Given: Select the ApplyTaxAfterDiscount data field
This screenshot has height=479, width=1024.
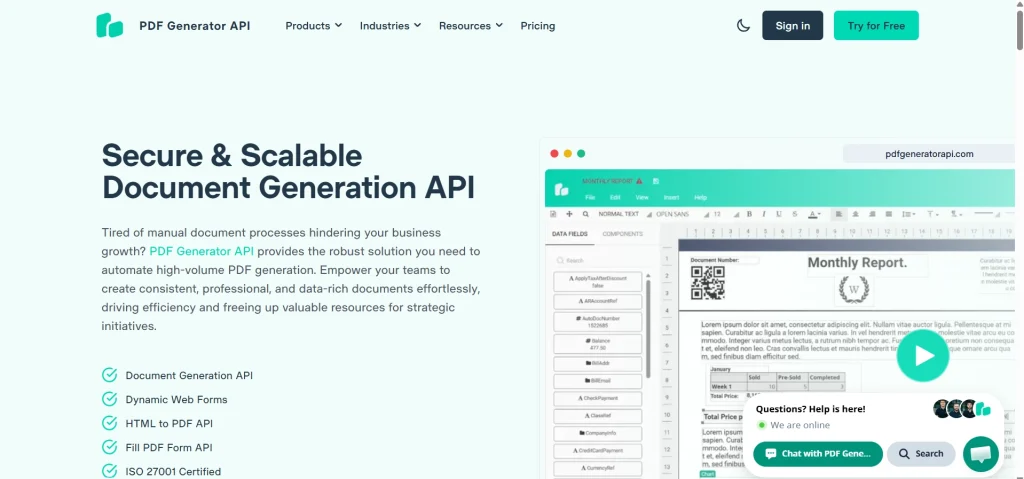Looking at the screenshot, I should coord(598,282).
